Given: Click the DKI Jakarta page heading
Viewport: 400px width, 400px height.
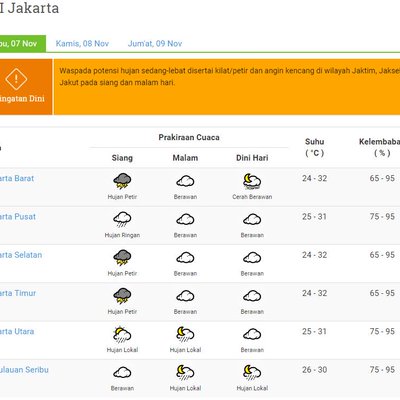Looking at the screenshot, I should coord(29,8).
